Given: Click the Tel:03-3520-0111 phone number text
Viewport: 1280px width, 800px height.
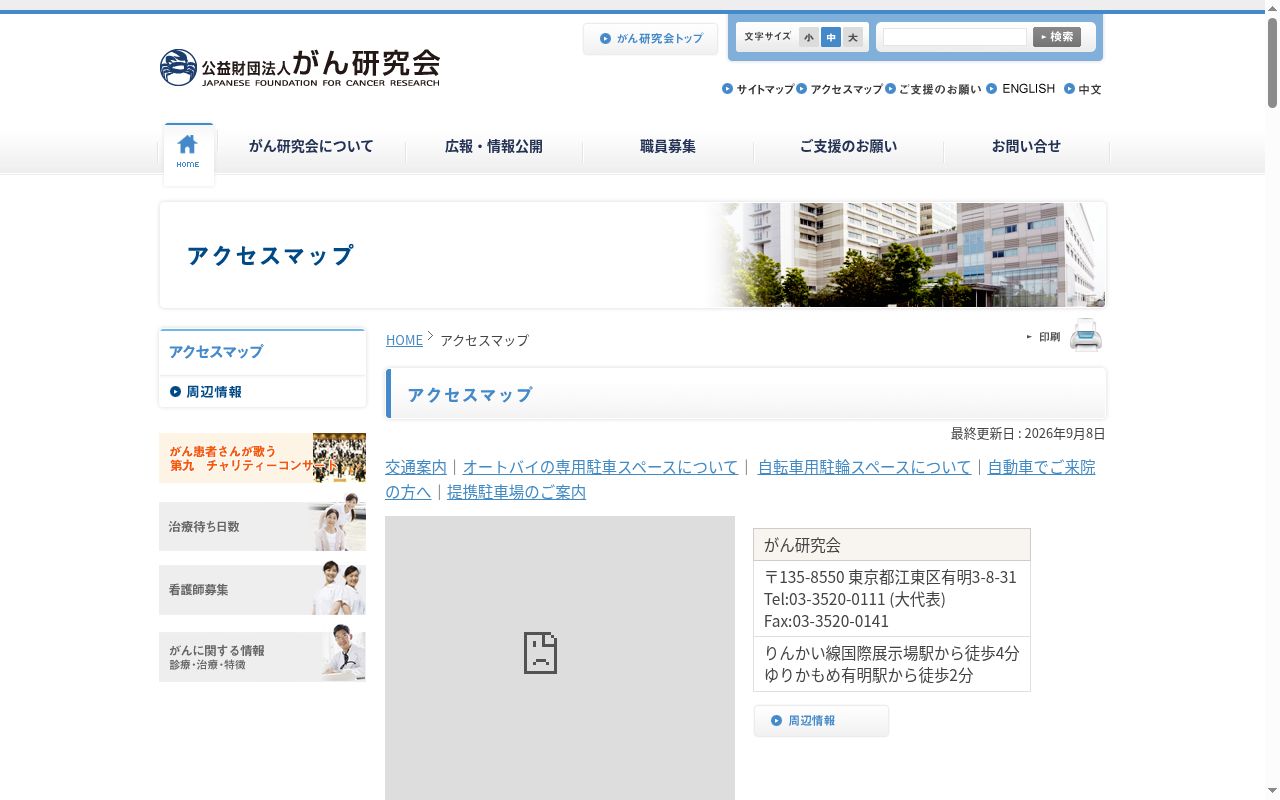Looking at the screenshot, I should 854,599.
